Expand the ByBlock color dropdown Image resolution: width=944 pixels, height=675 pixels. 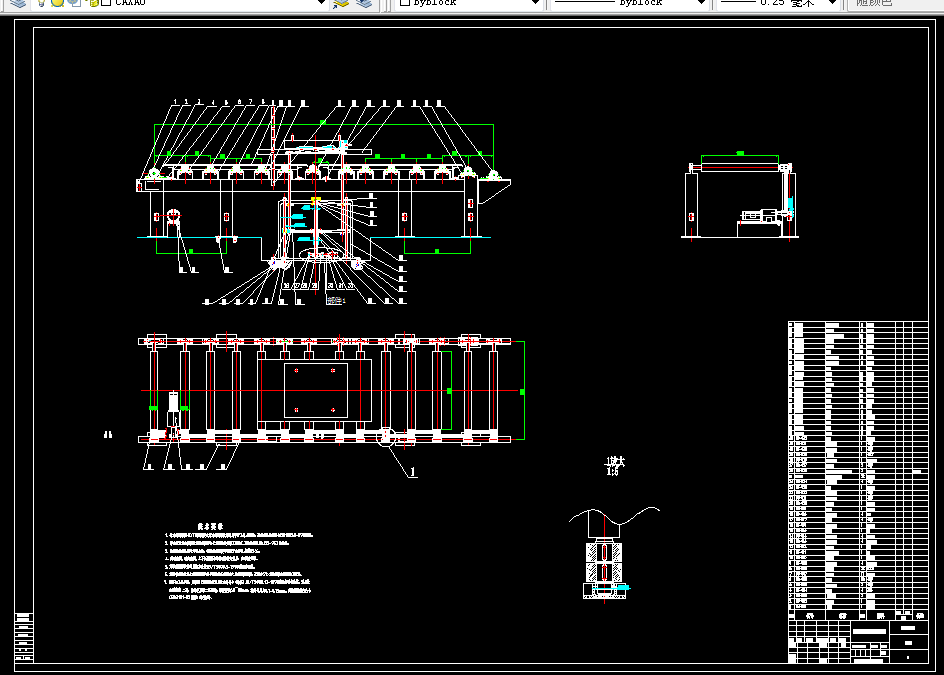(x=535, y=2)
